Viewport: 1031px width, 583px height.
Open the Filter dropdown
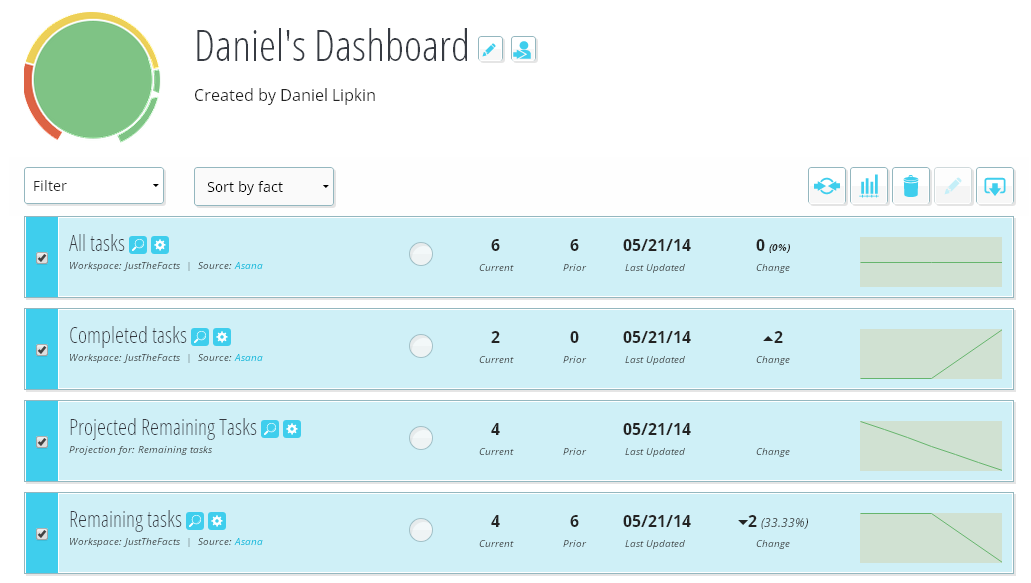94,186
